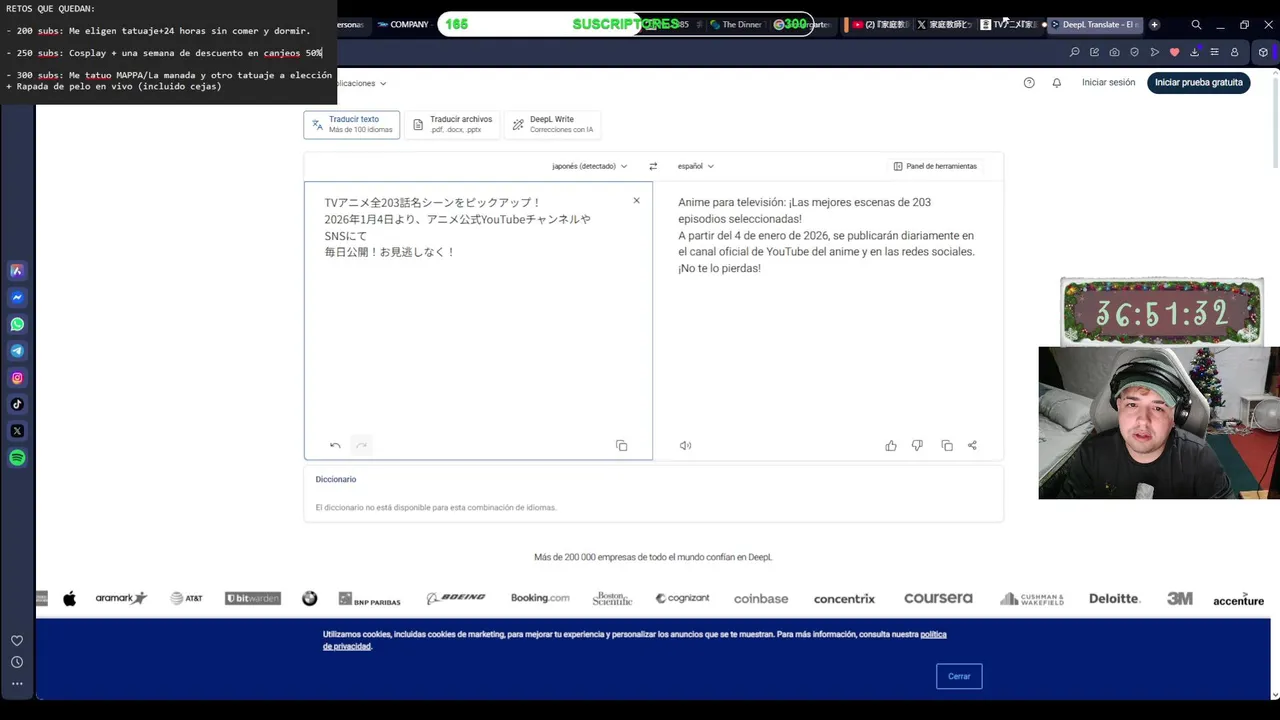Open browser downloads icon
Image resolution: width=1280 pixels, height=720 pixels.
click(x=1194, y=52)
